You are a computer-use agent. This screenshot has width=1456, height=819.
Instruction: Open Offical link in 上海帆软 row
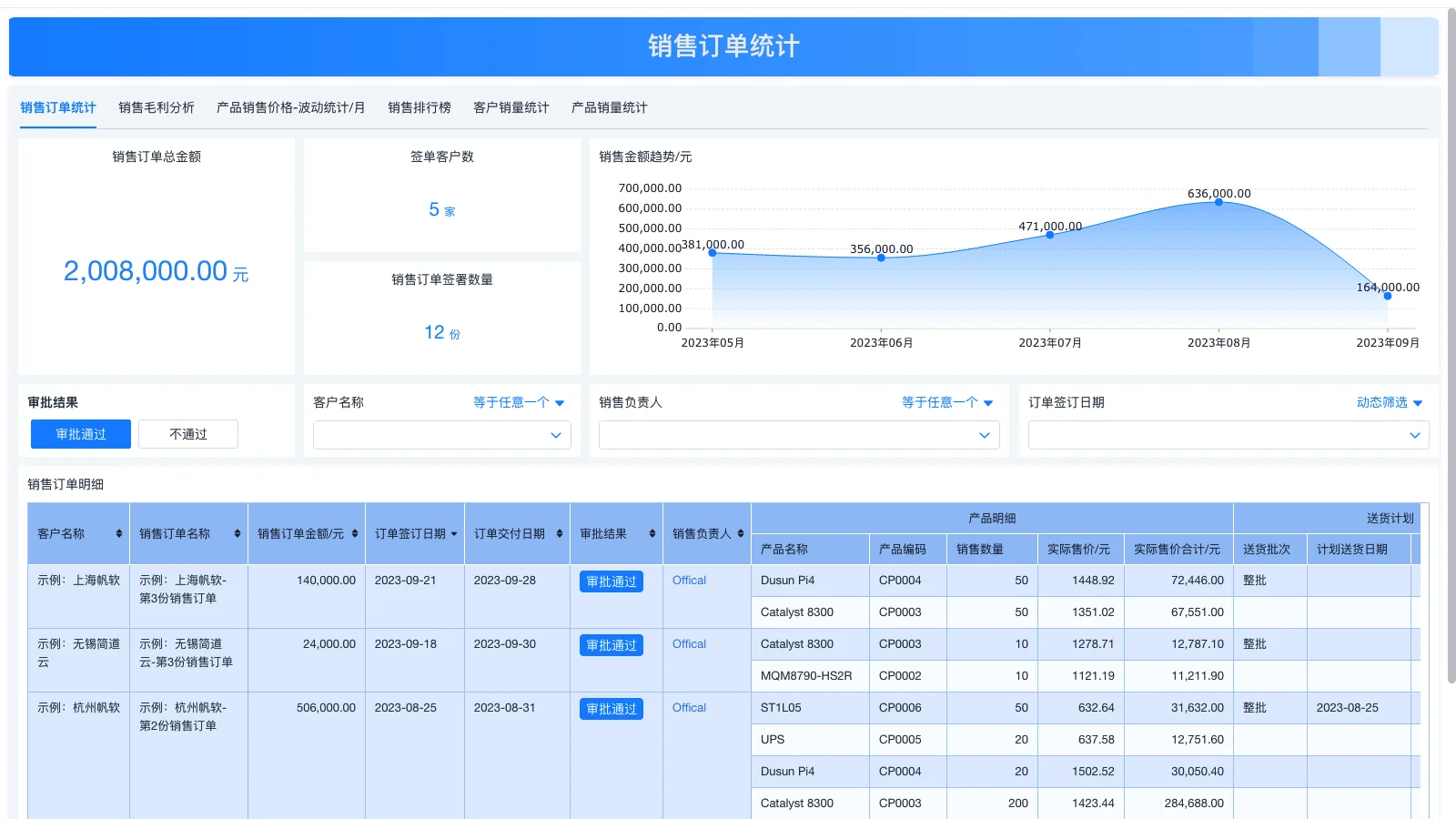[689, 581]
